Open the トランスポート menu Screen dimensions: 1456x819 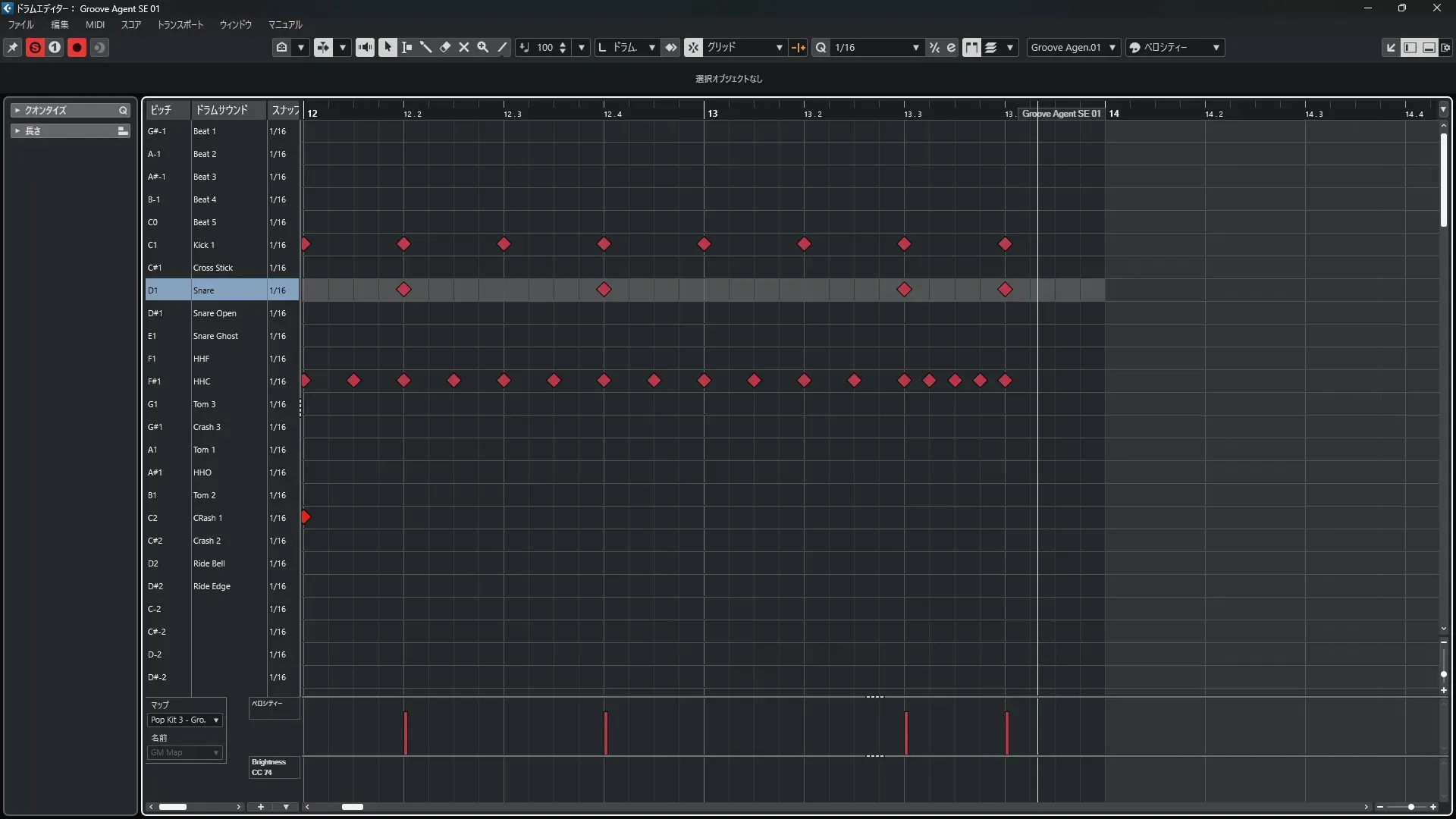click(180, 24)
